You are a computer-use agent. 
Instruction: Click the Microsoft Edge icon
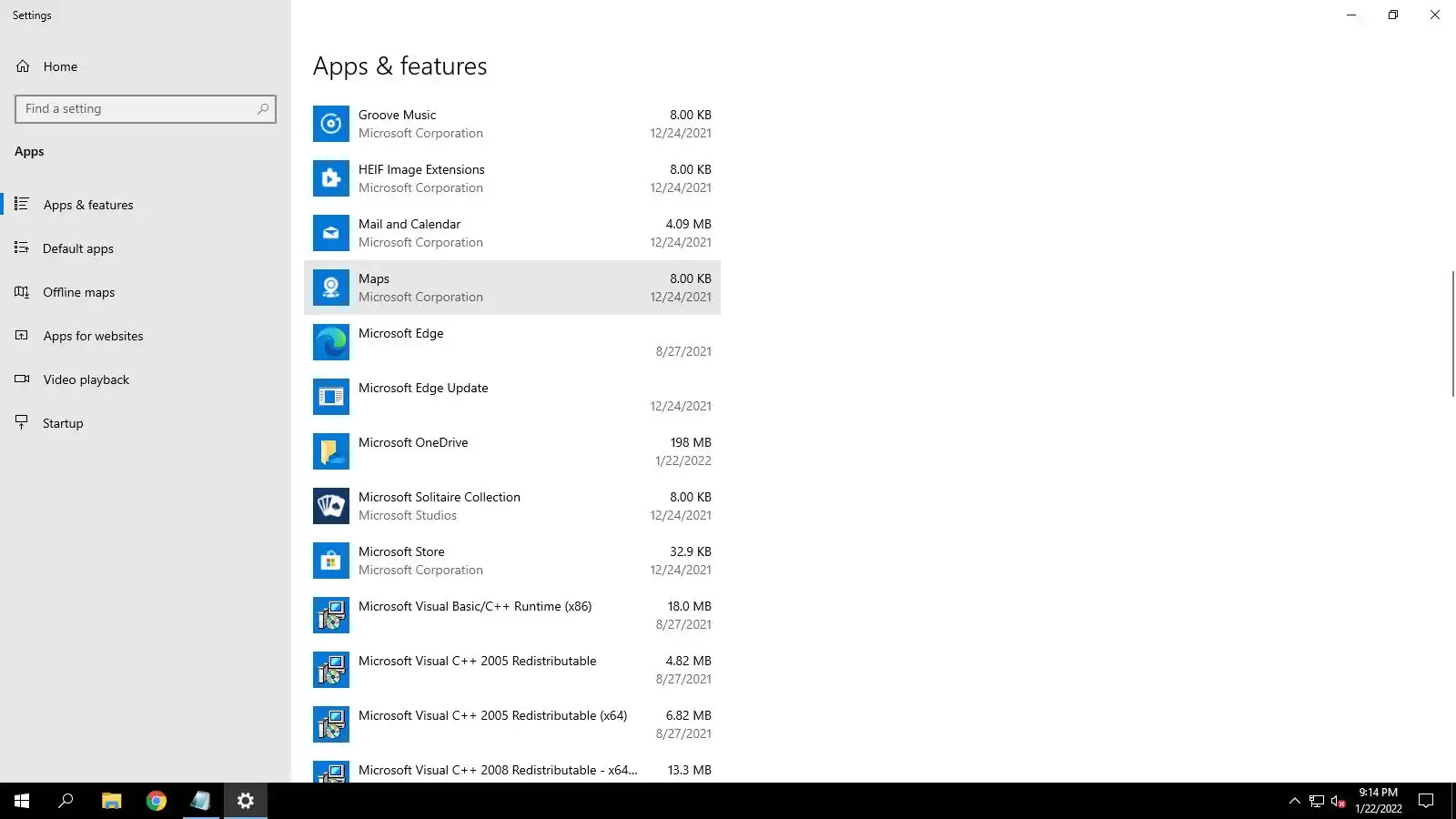point(331,342)
